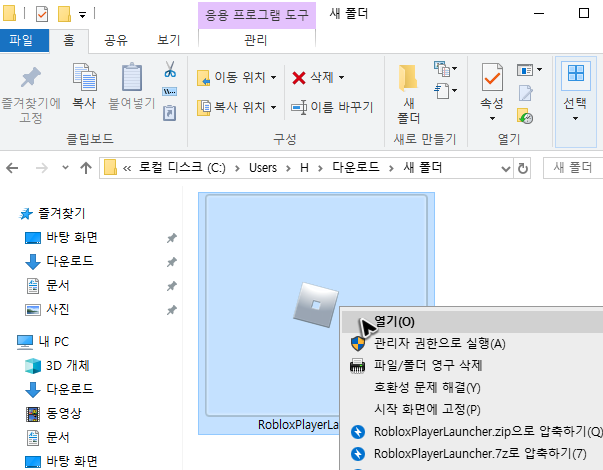This screenshot has width=603, height=470.
Task: Expand address bar history dropdown
Action: click(506, 168)
